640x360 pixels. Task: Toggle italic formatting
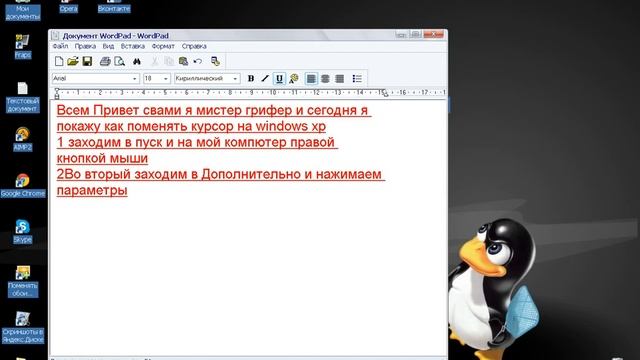pos(265,78)
